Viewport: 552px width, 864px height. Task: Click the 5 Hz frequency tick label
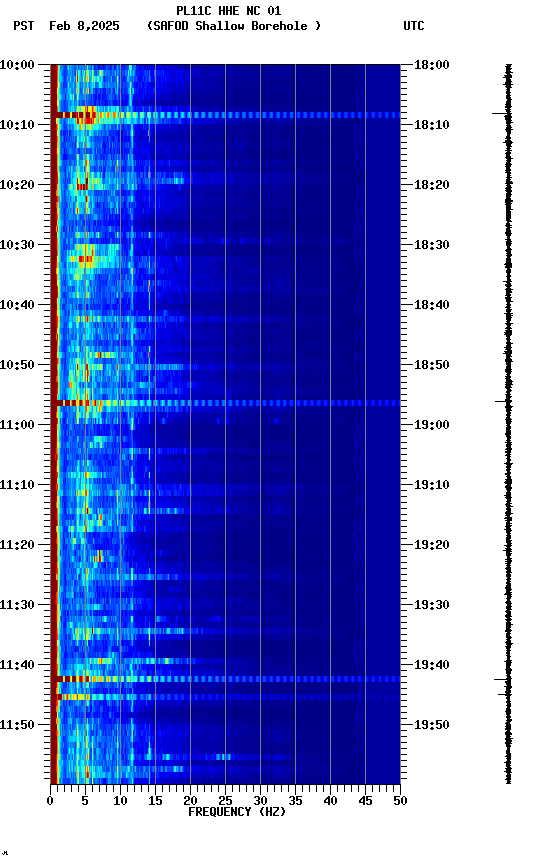pyautogui.click(x=85, y=801)
